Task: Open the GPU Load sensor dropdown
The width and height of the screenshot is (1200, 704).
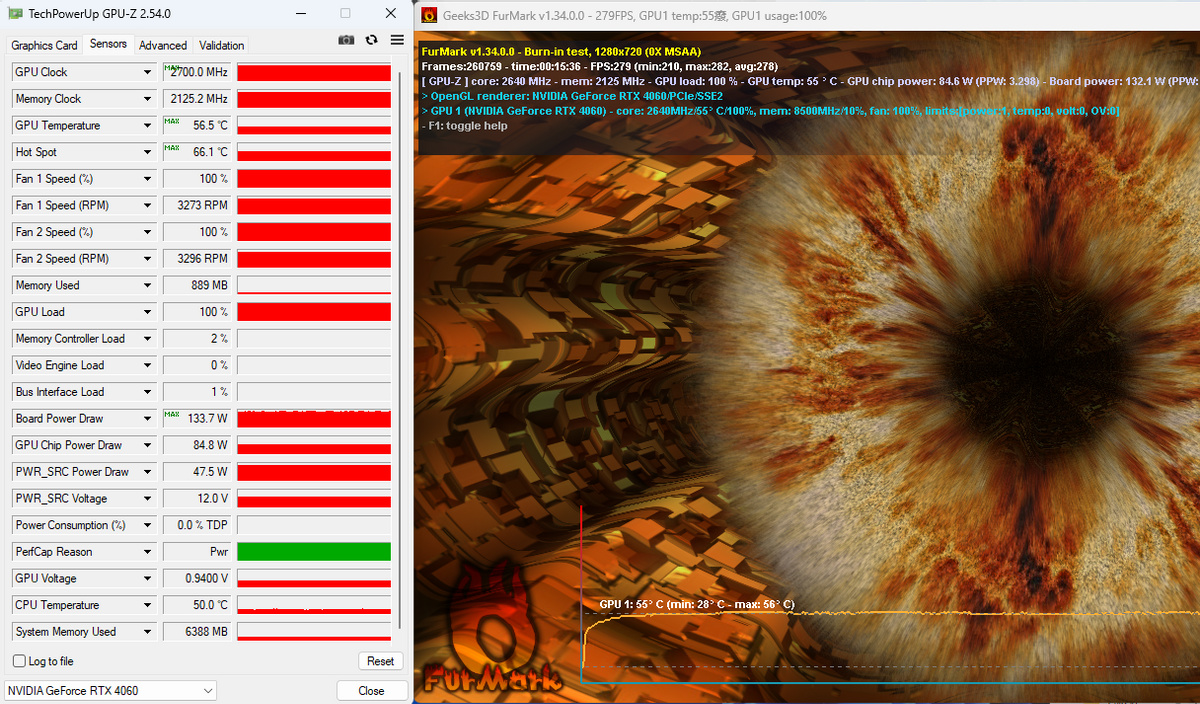Action: click(148, 312)
